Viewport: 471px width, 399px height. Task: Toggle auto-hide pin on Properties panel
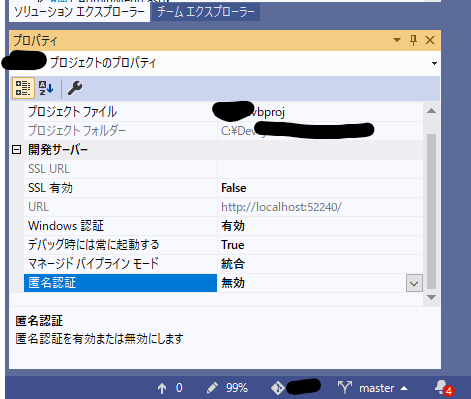point(413,40)
